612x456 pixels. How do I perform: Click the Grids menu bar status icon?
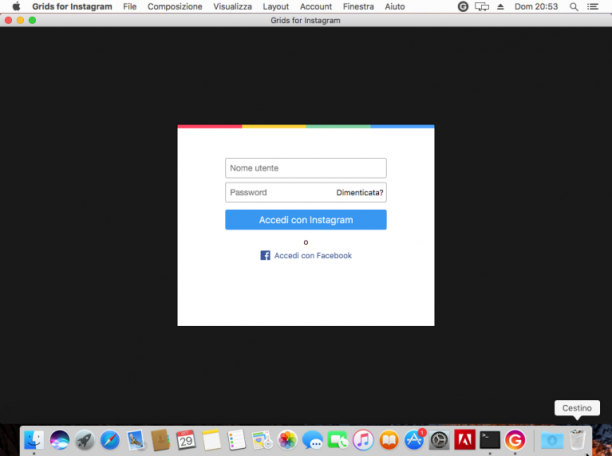[463, 6]
